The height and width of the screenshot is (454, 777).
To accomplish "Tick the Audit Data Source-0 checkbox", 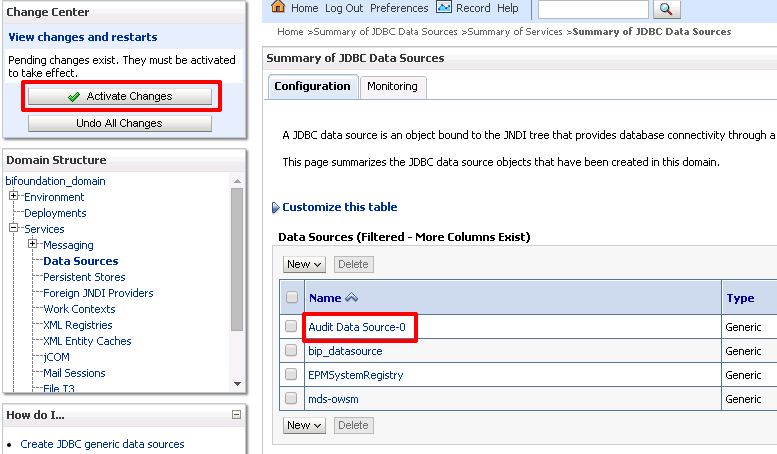I will [291, 327].
